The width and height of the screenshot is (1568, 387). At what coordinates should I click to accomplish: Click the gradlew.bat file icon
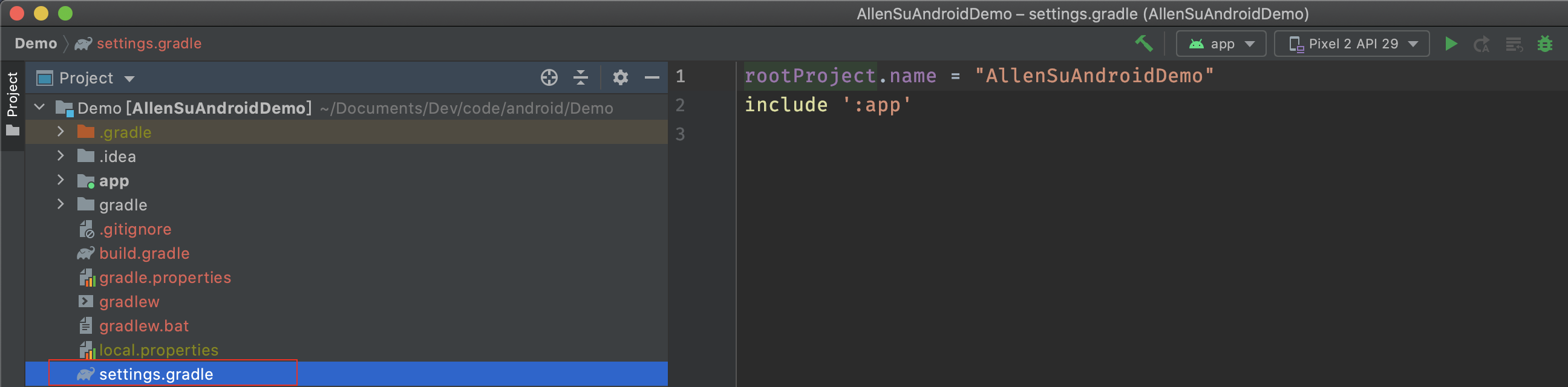[86, 325]
